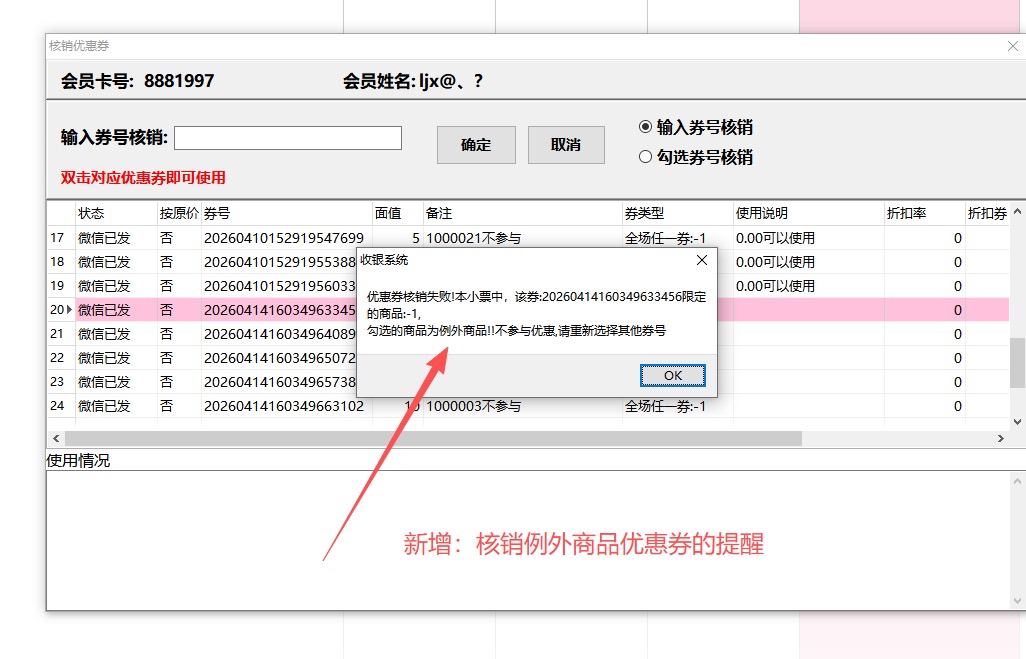Close the 收银系统 message dialog
The width and height of the screenshot is (1026, 659).
coord(702,260)
